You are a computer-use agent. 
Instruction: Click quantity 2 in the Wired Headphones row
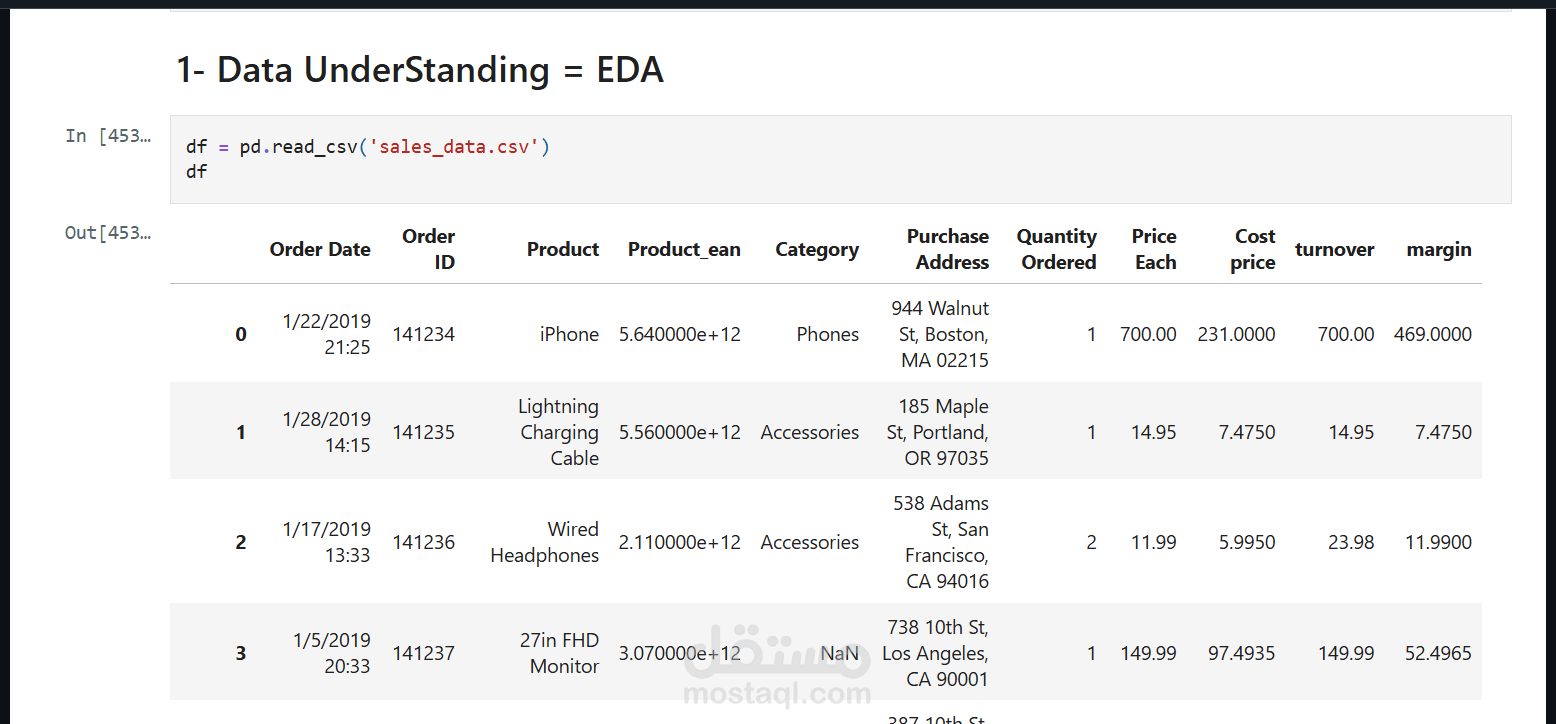(x=1091, y=542)
